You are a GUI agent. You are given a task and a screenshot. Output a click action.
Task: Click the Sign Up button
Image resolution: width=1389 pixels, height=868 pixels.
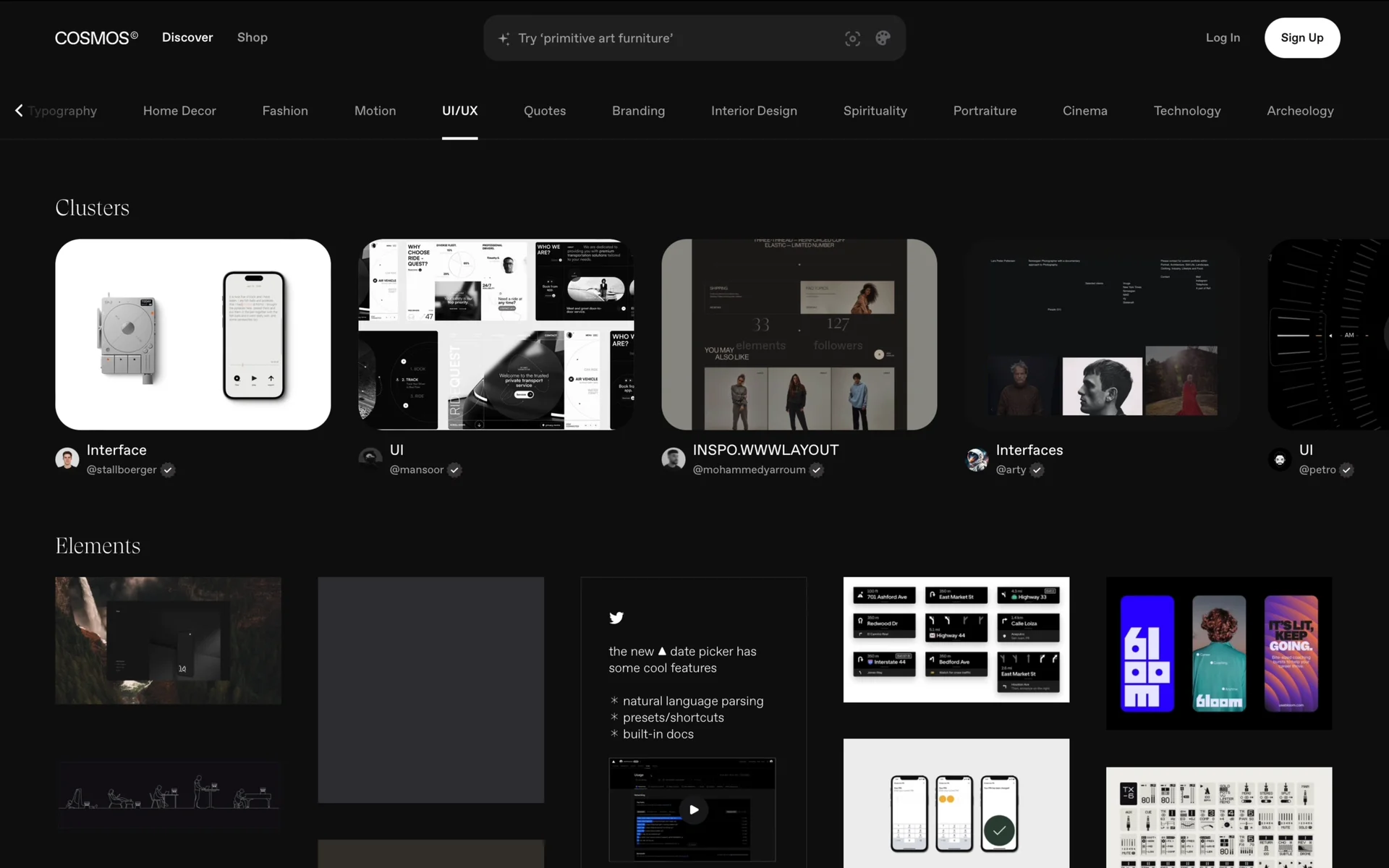1301,38
